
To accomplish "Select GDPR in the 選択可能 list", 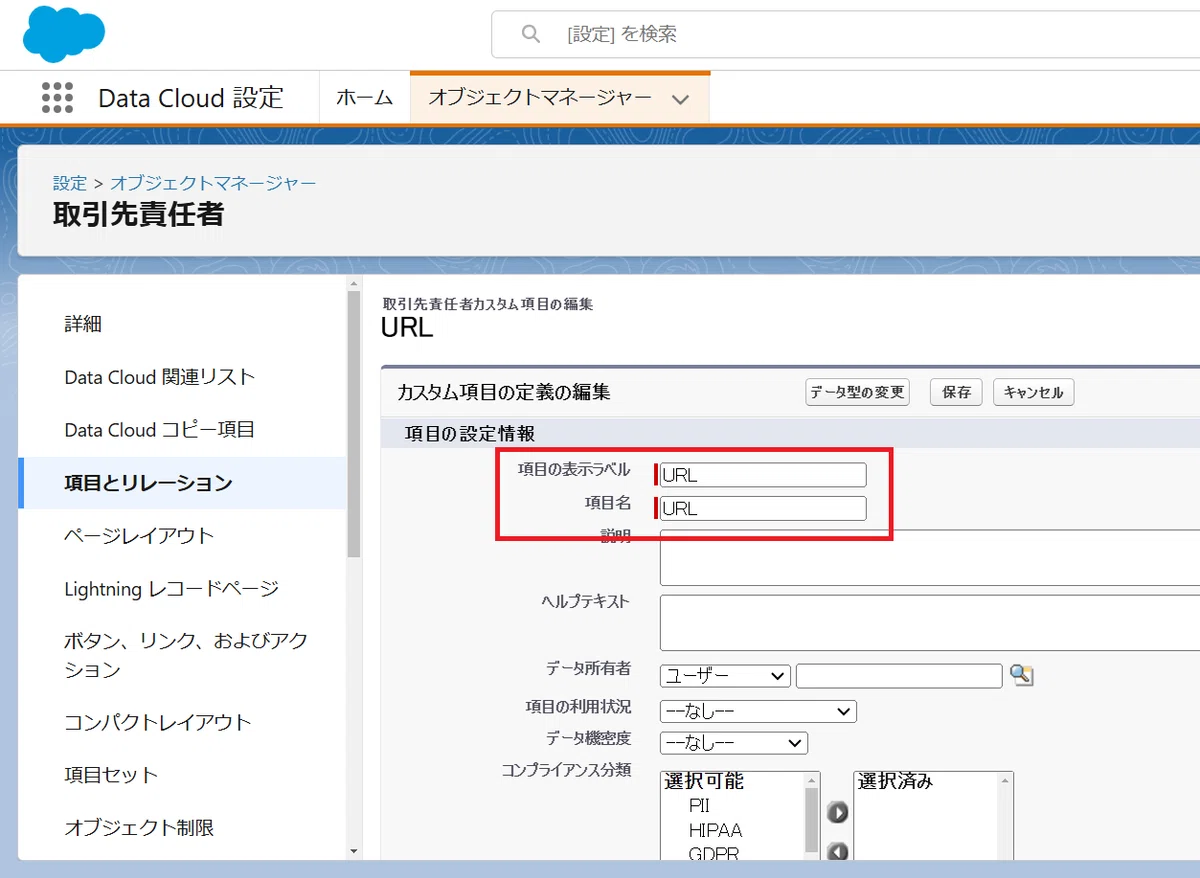I will (x=714, y=854).
